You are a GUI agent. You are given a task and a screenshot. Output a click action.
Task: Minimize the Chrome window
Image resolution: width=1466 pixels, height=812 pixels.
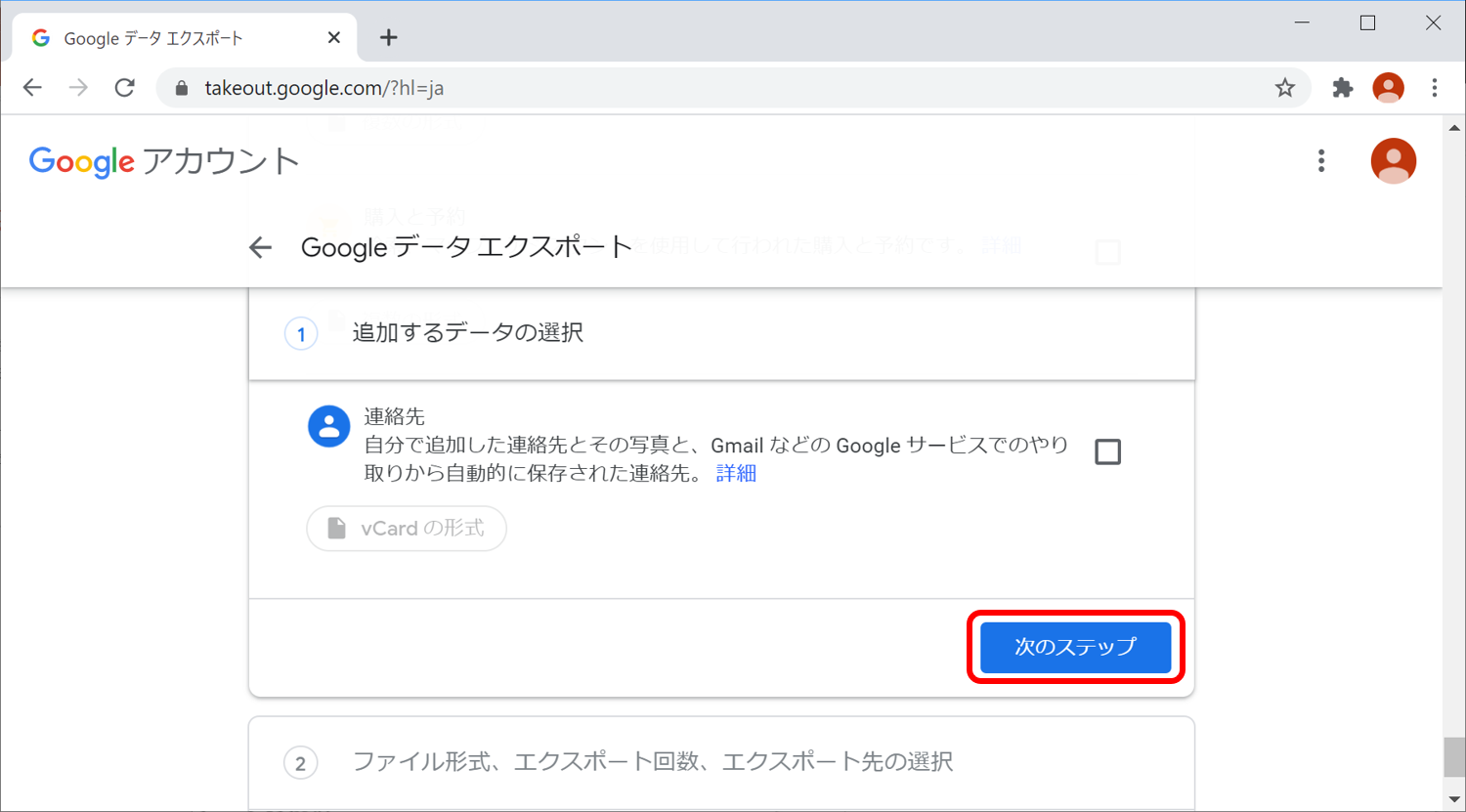(1302, 22)
